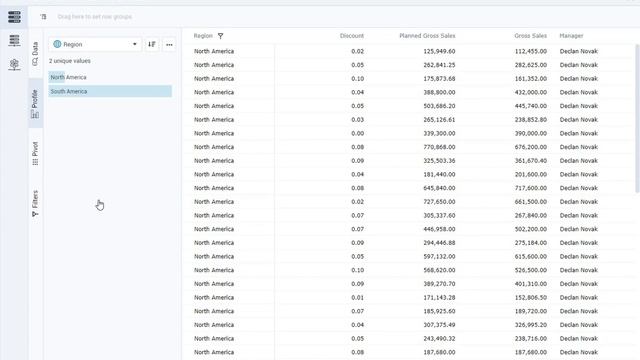Open the Region column dropdown selector
Image resolution: width=640 pixels, height=360 pixels.
[95, 44]
